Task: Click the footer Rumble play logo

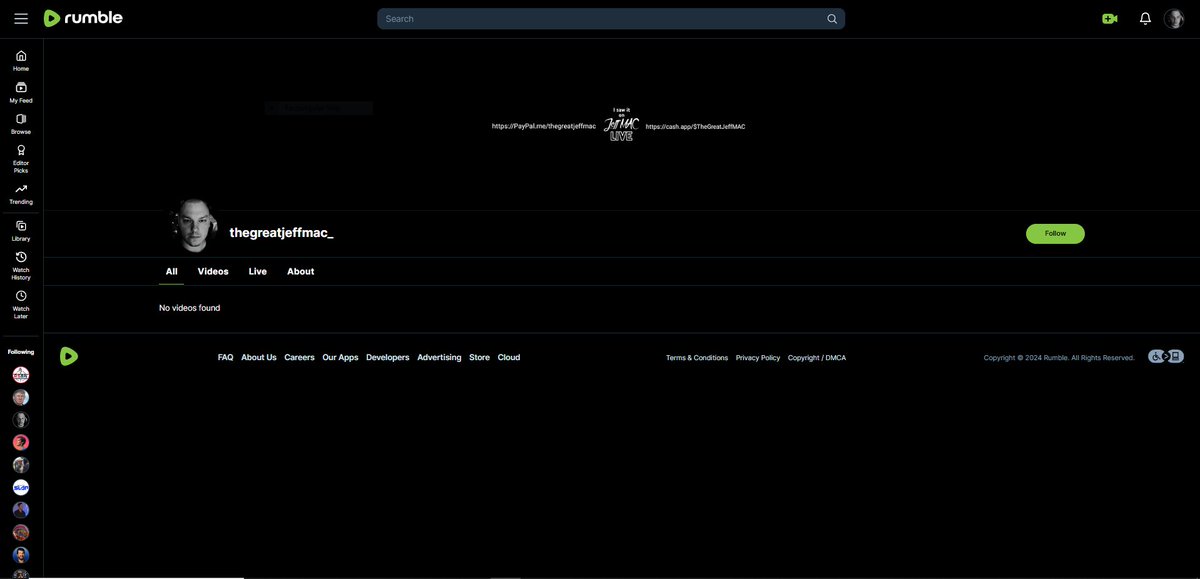Action: [68, 356]
